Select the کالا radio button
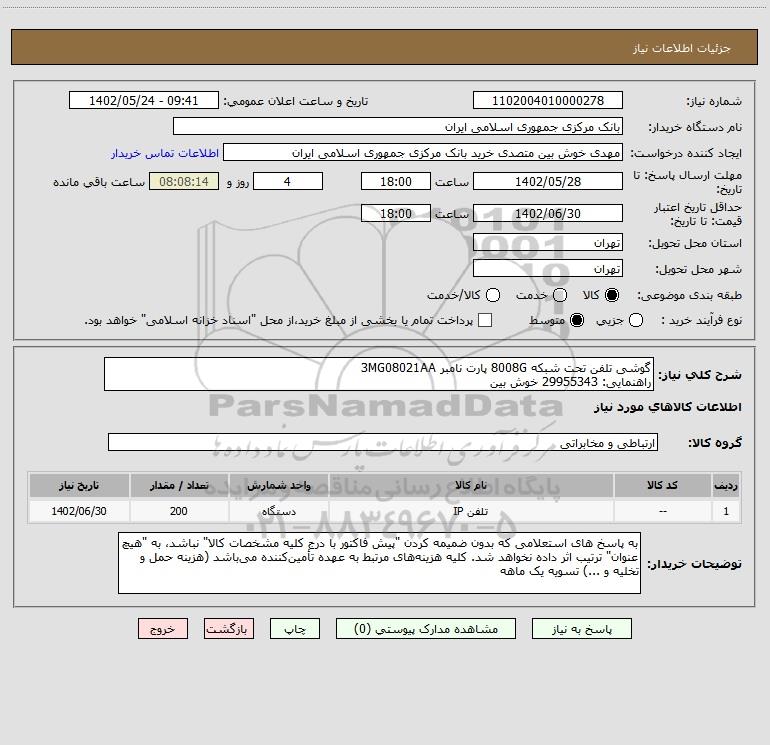 [x=612, y=295]
